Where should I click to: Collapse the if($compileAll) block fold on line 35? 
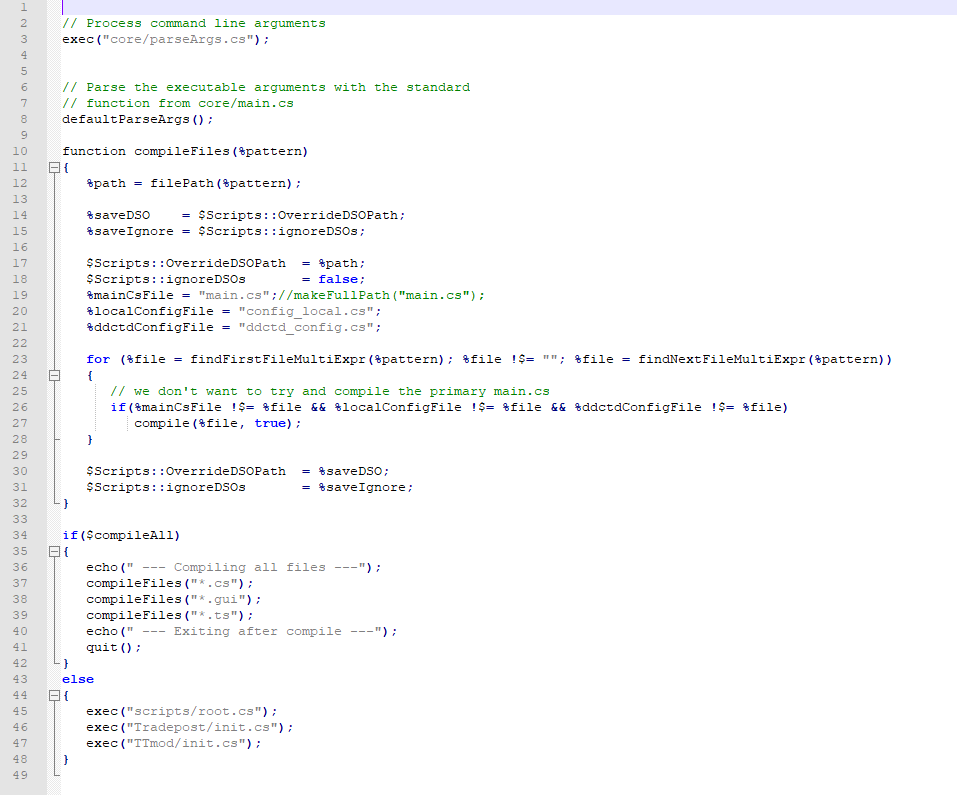[54, 551]
